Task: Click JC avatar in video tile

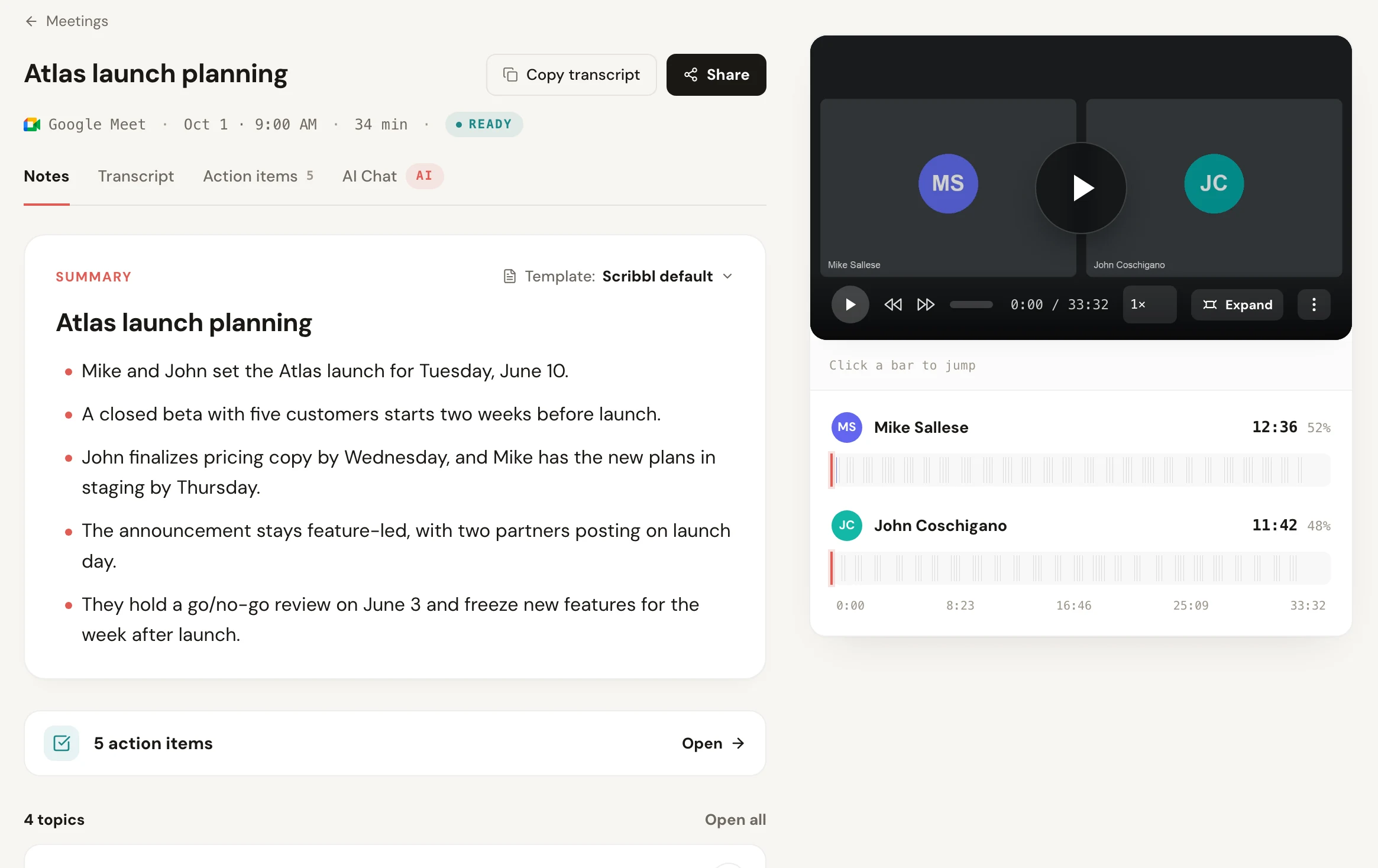Action: (x=1214, y=183)
